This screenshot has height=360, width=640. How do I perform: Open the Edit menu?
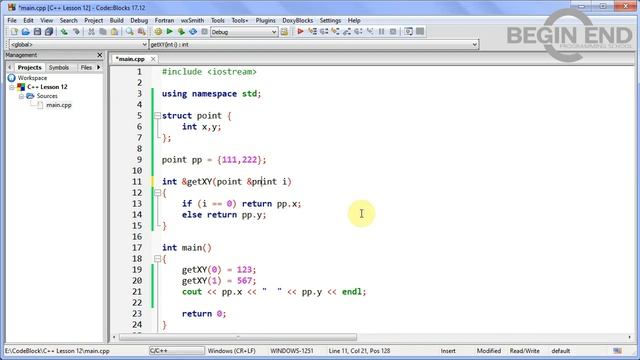(28, 20)
